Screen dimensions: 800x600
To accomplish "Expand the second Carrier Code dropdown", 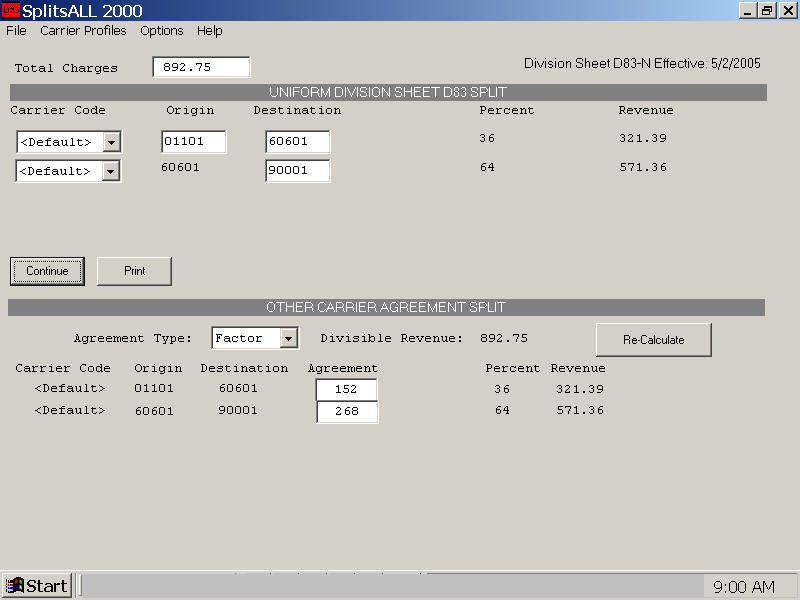I will (111, 171).
